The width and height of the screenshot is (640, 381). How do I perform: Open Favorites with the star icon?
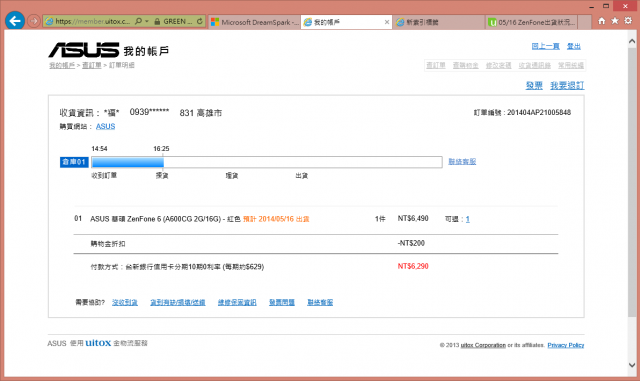tap(615, 21)
